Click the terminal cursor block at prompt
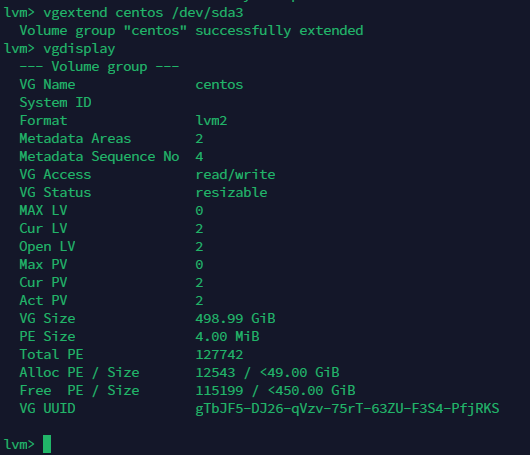The height and width of the screenshot is (455, 530). [x=47, y=444]
